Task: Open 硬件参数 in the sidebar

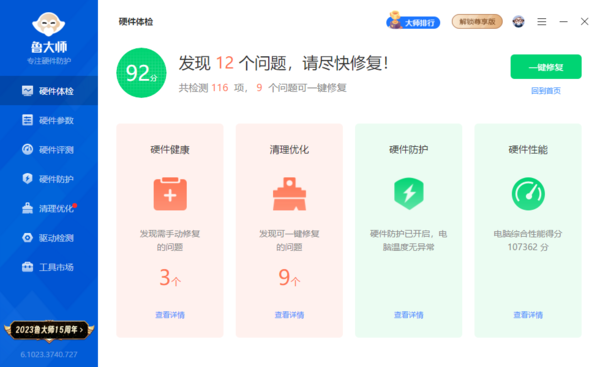Action: (x=49, y=120)
